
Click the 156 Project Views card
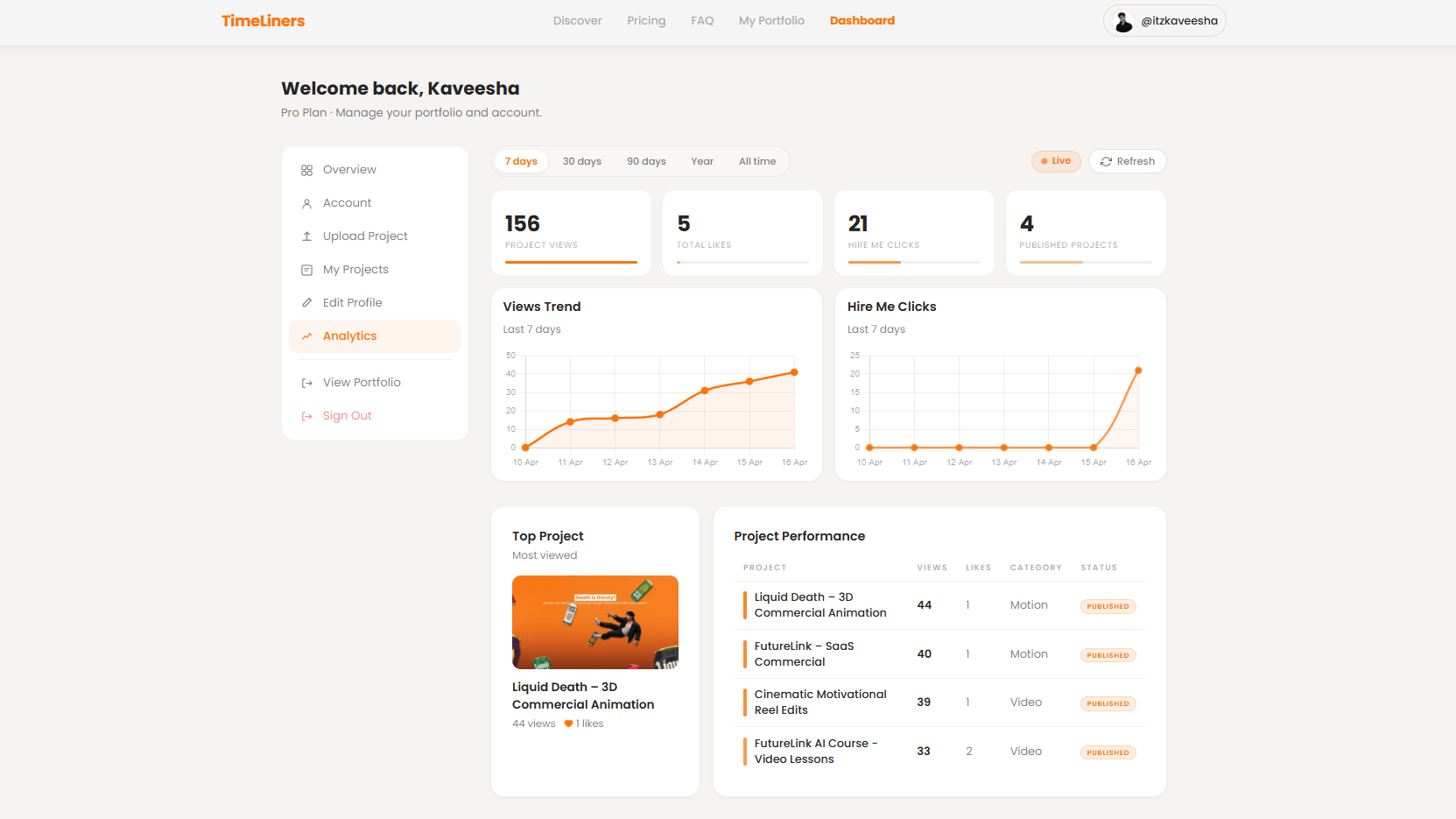coord(571,233)
